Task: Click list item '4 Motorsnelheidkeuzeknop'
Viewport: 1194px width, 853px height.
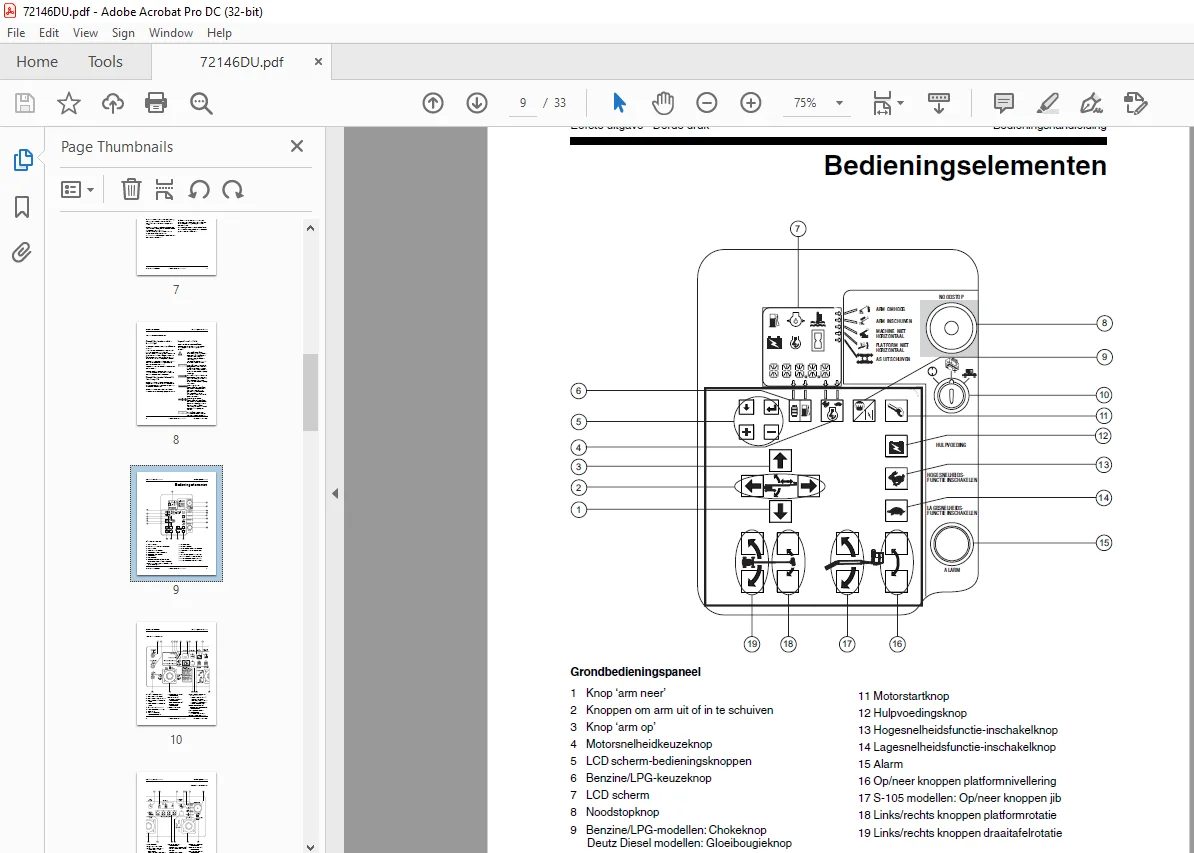Action: 641,744
